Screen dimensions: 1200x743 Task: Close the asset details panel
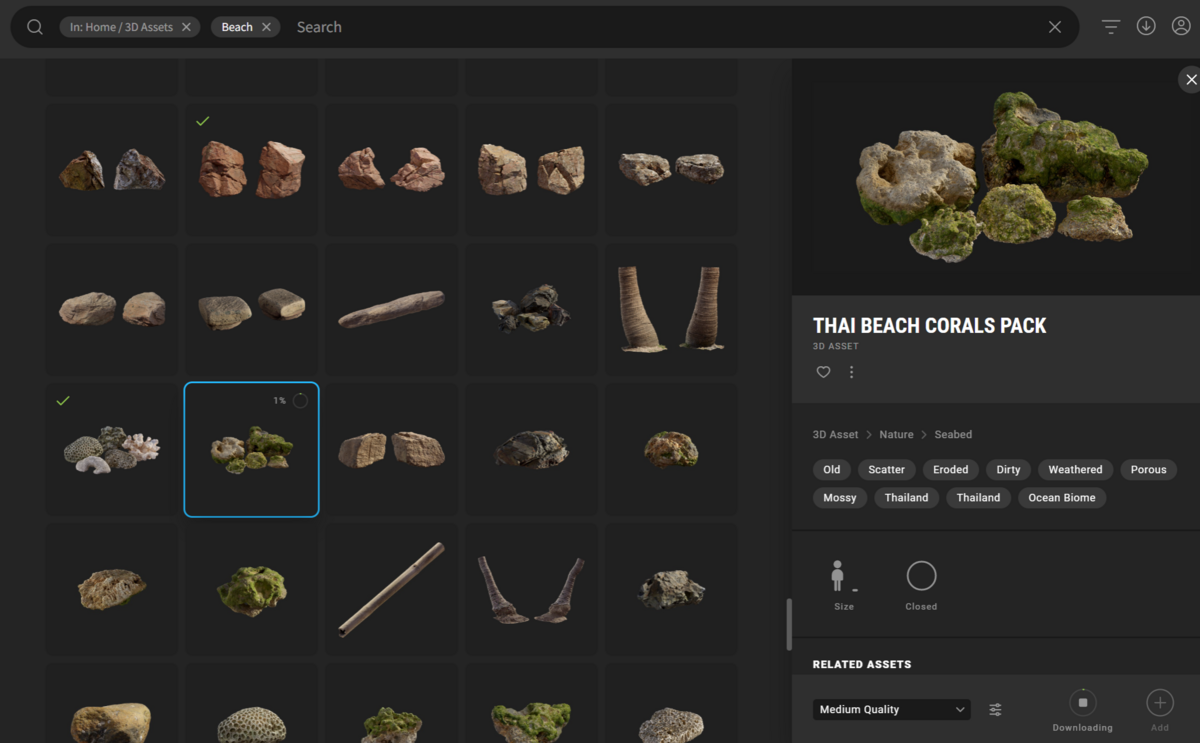(x=1190, y=79)
